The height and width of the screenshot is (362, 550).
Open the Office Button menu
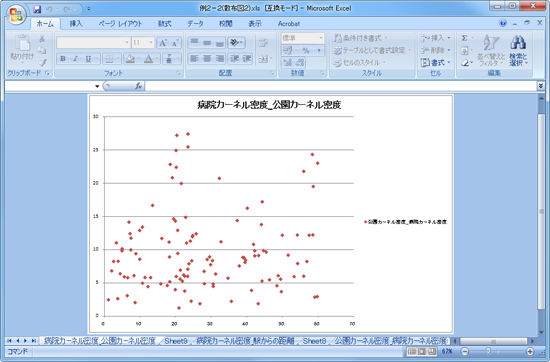click(x=16, y=15)
